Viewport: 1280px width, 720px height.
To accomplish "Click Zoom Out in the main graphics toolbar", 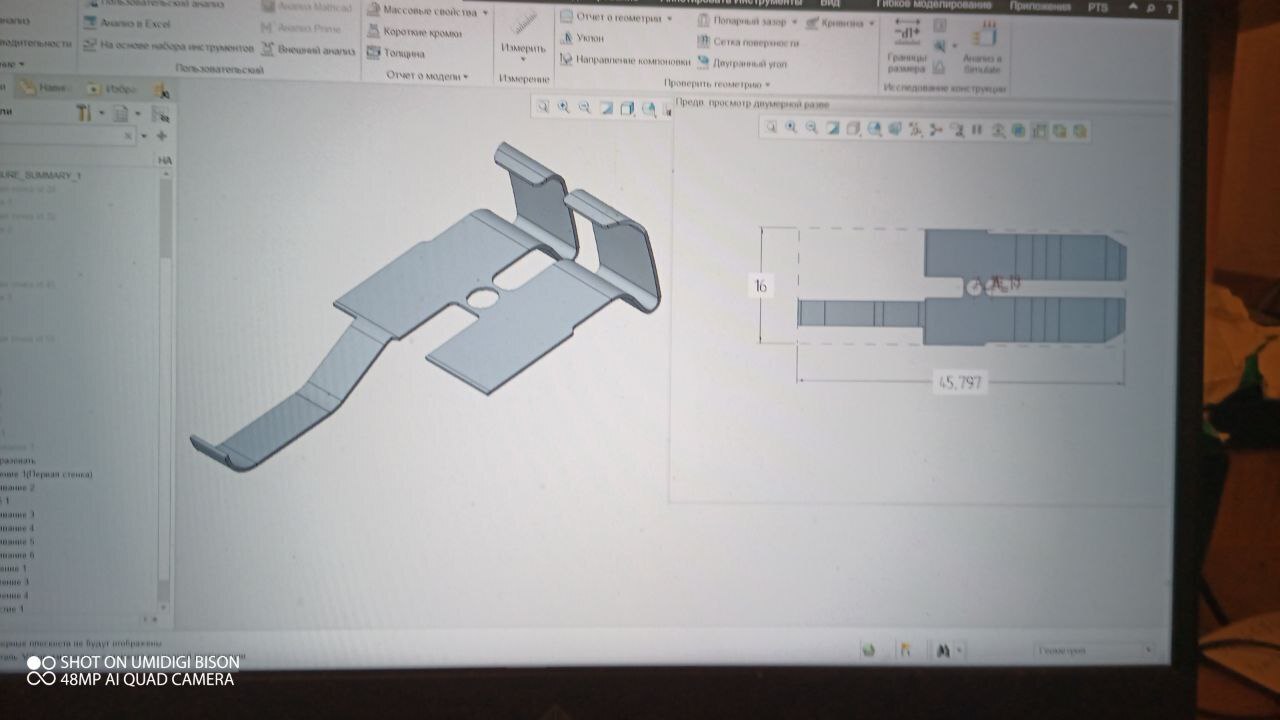I will 585,107.
